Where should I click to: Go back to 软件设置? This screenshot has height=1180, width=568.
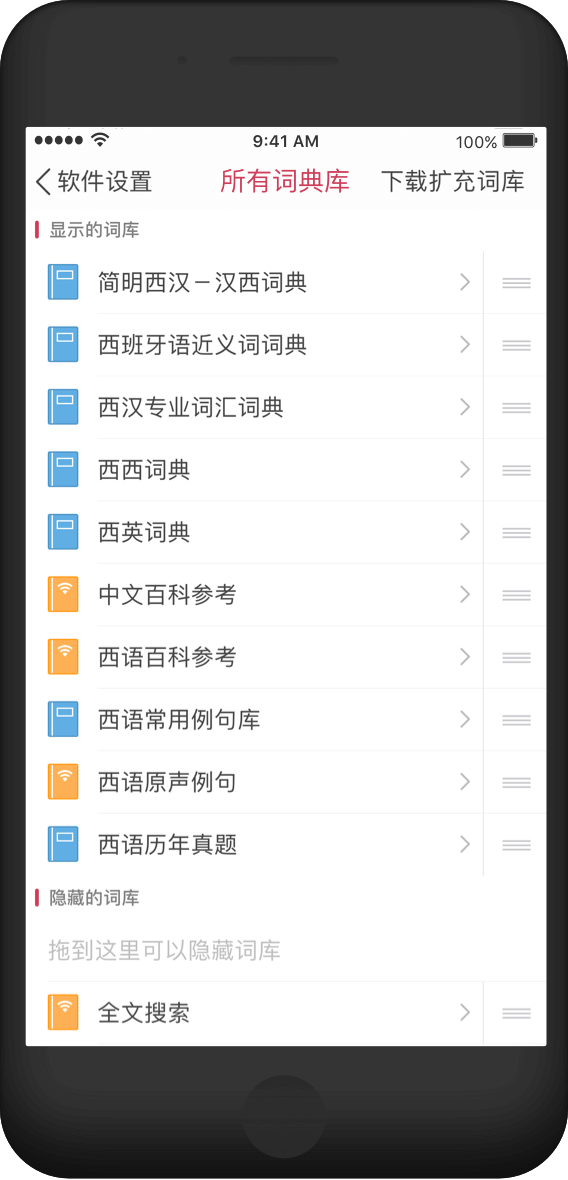click(x=93, y=181)
